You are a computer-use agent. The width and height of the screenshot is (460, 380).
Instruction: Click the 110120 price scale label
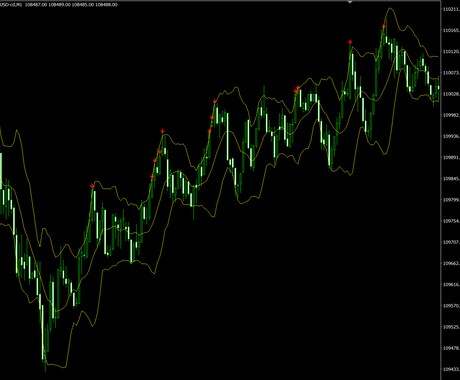click(451, 52)
